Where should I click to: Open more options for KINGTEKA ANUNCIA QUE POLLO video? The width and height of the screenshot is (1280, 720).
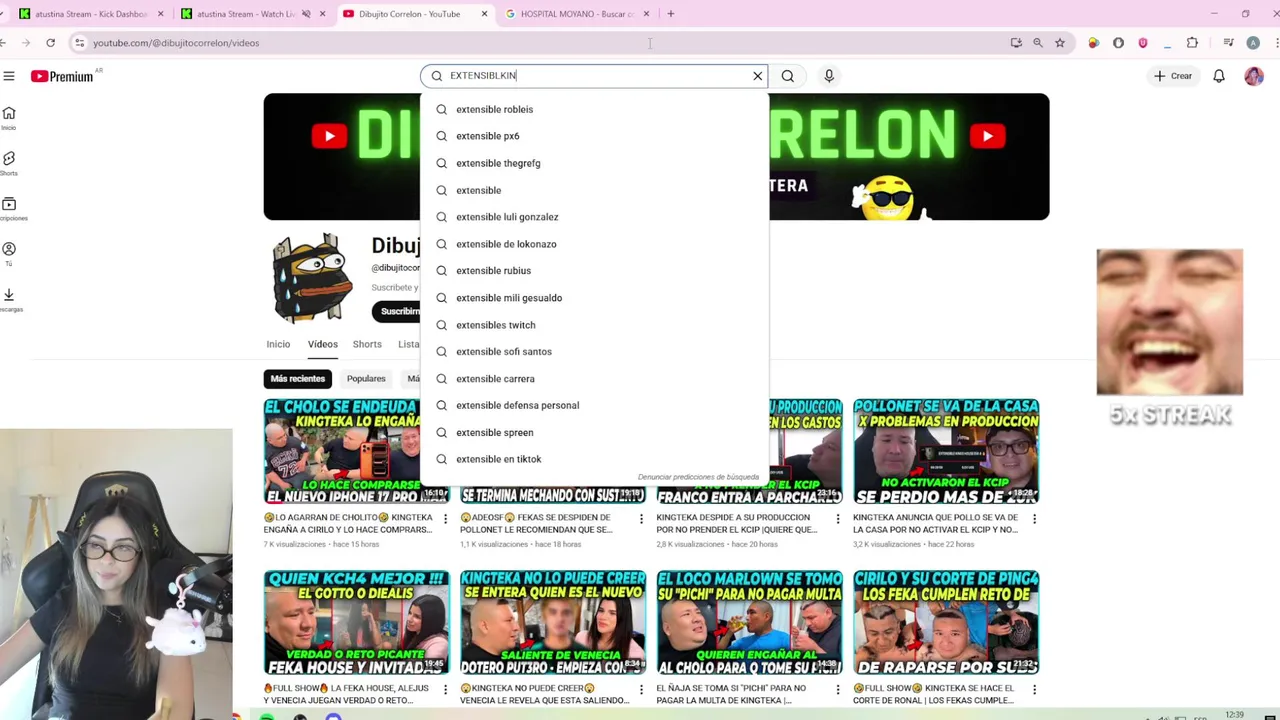pyautogui.click(x=1034, y=519)
